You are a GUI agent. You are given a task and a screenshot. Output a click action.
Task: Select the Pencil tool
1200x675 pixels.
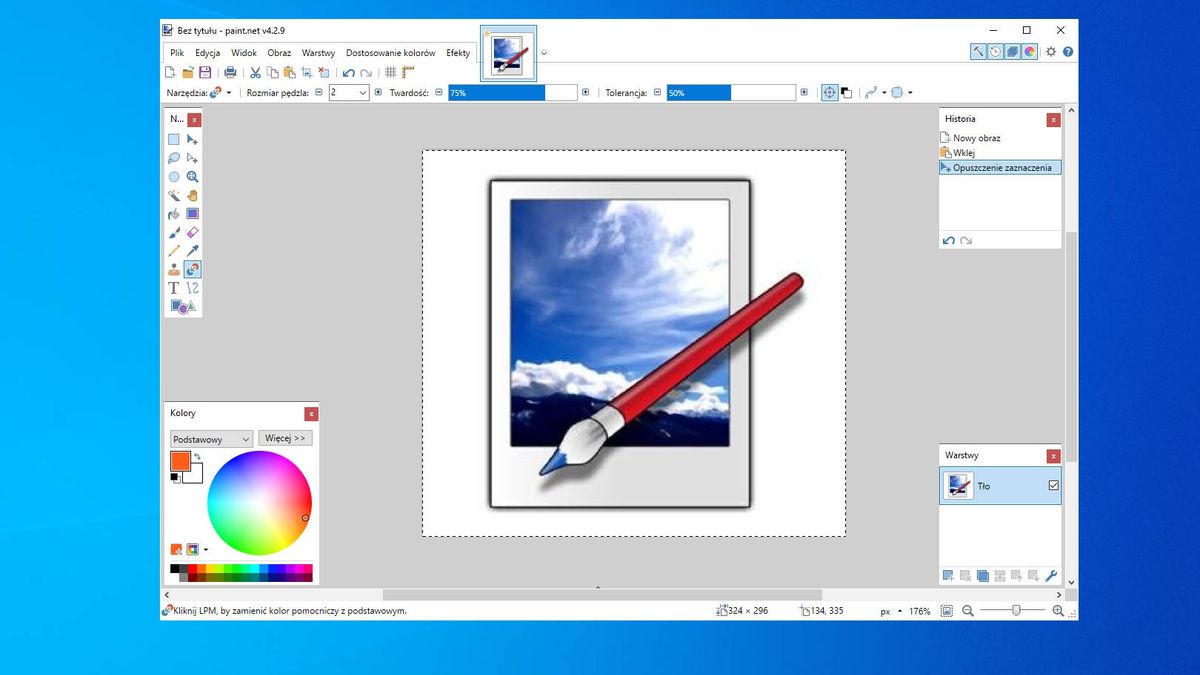[x=174, y=251]
